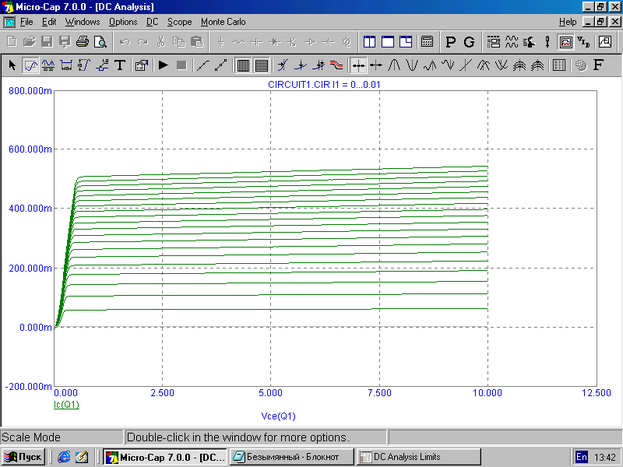Select the arrow pointer mode tool
This screenshot has width=623, height=467.
12,65
